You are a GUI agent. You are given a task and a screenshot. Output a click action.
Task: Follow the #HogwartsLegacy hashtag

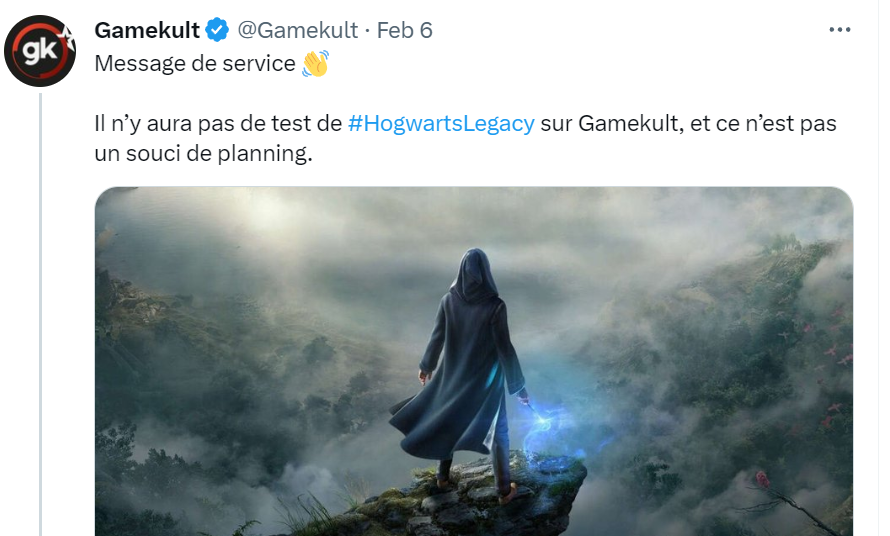(441, 123)
